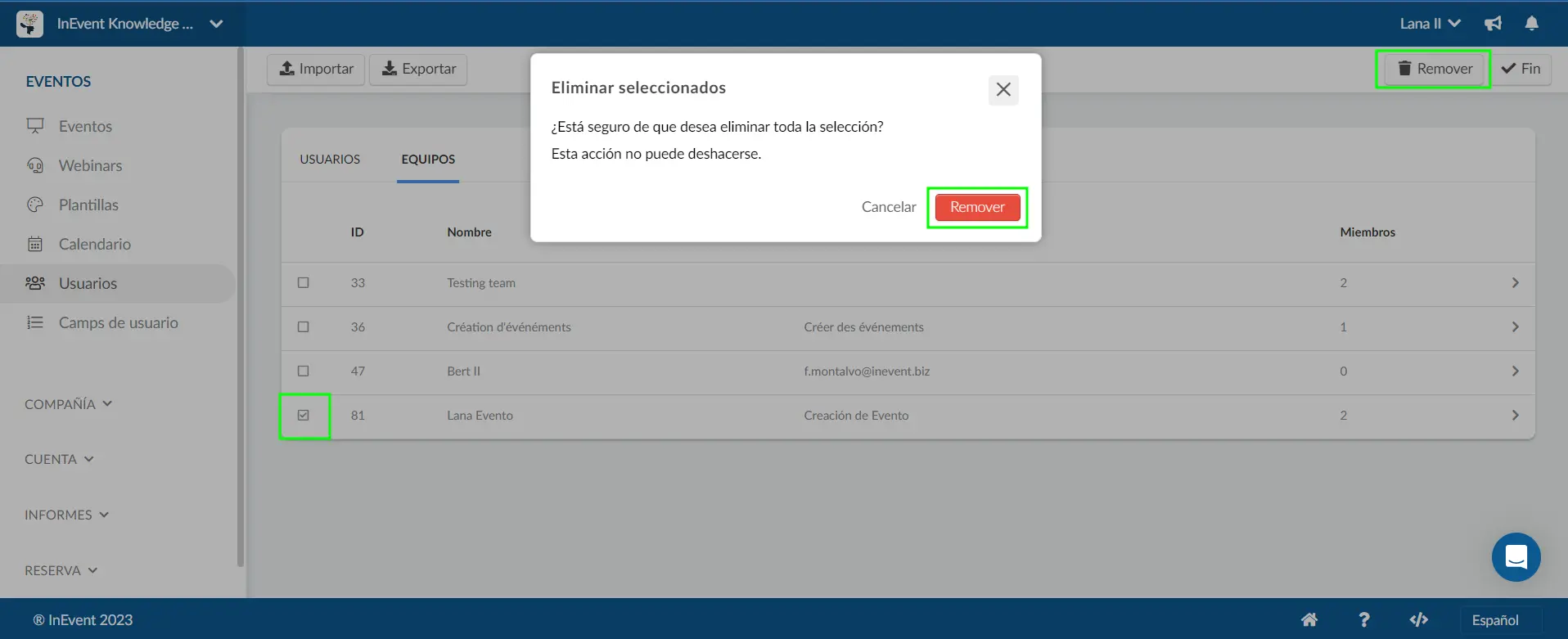The width and height of the screenshot is (1568, 639).
Task: Expand the INFORMES sidebar section
Action: 66,515
